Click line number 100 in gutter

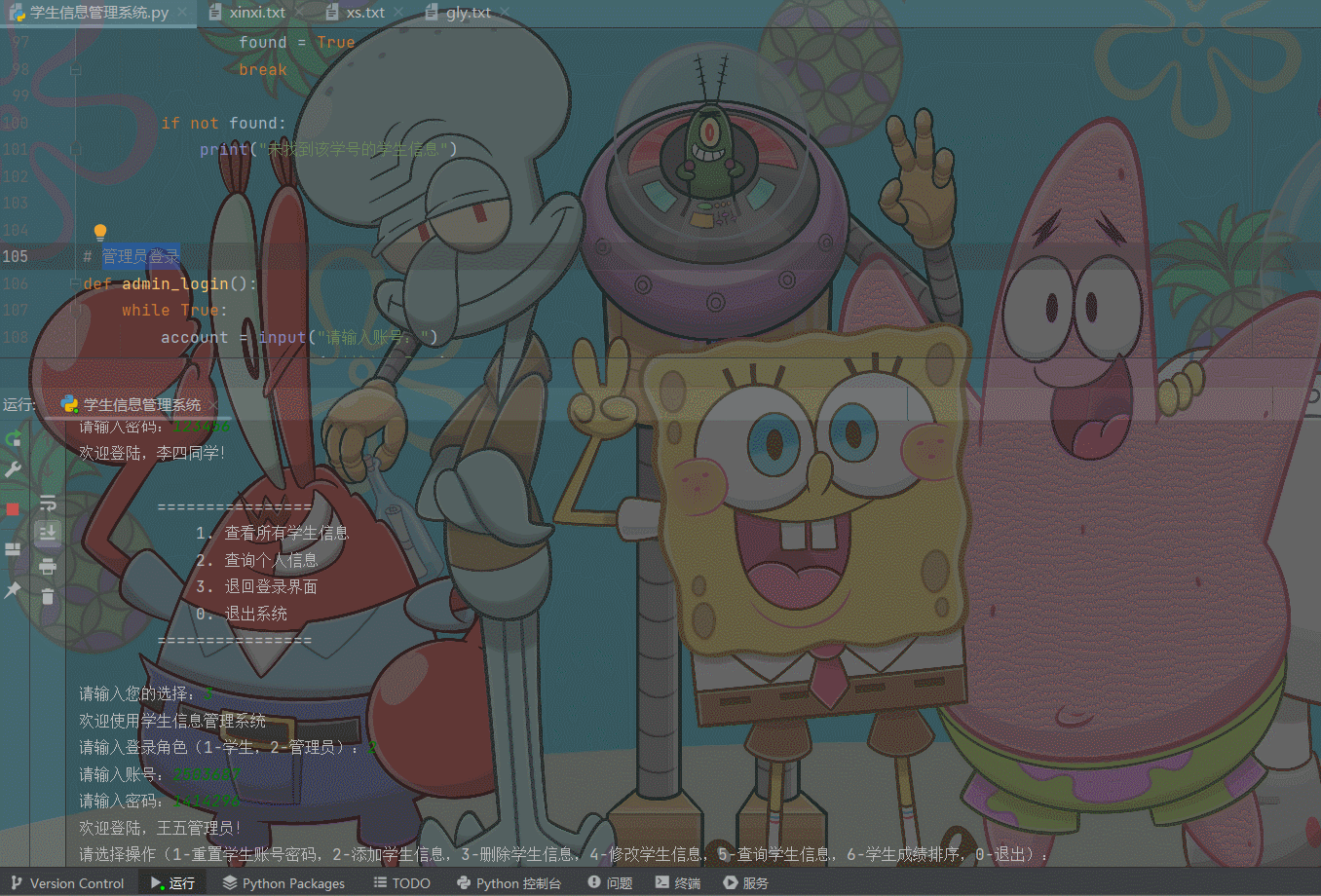pos(16,123)
